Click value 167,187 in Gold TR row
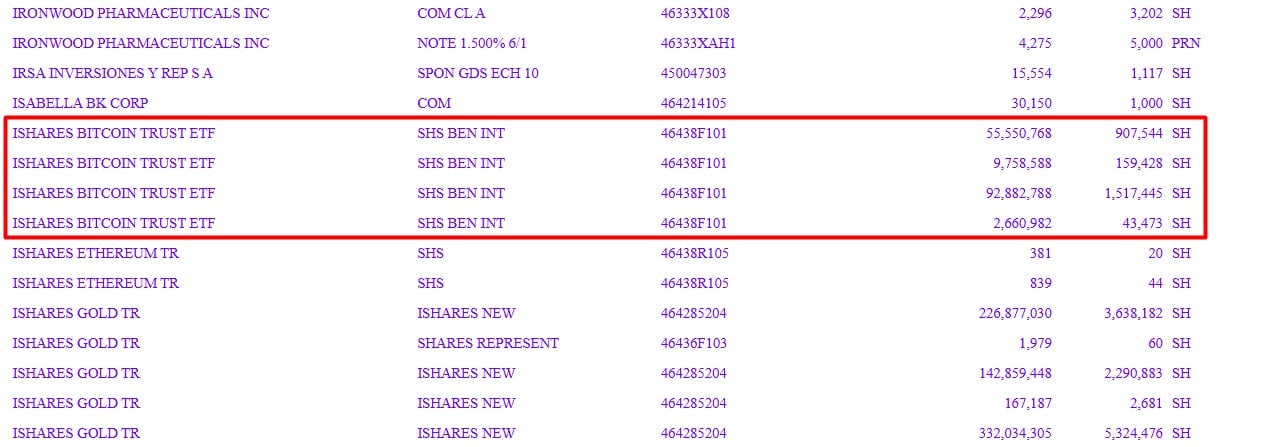1283x447 pixels. 1027,403
